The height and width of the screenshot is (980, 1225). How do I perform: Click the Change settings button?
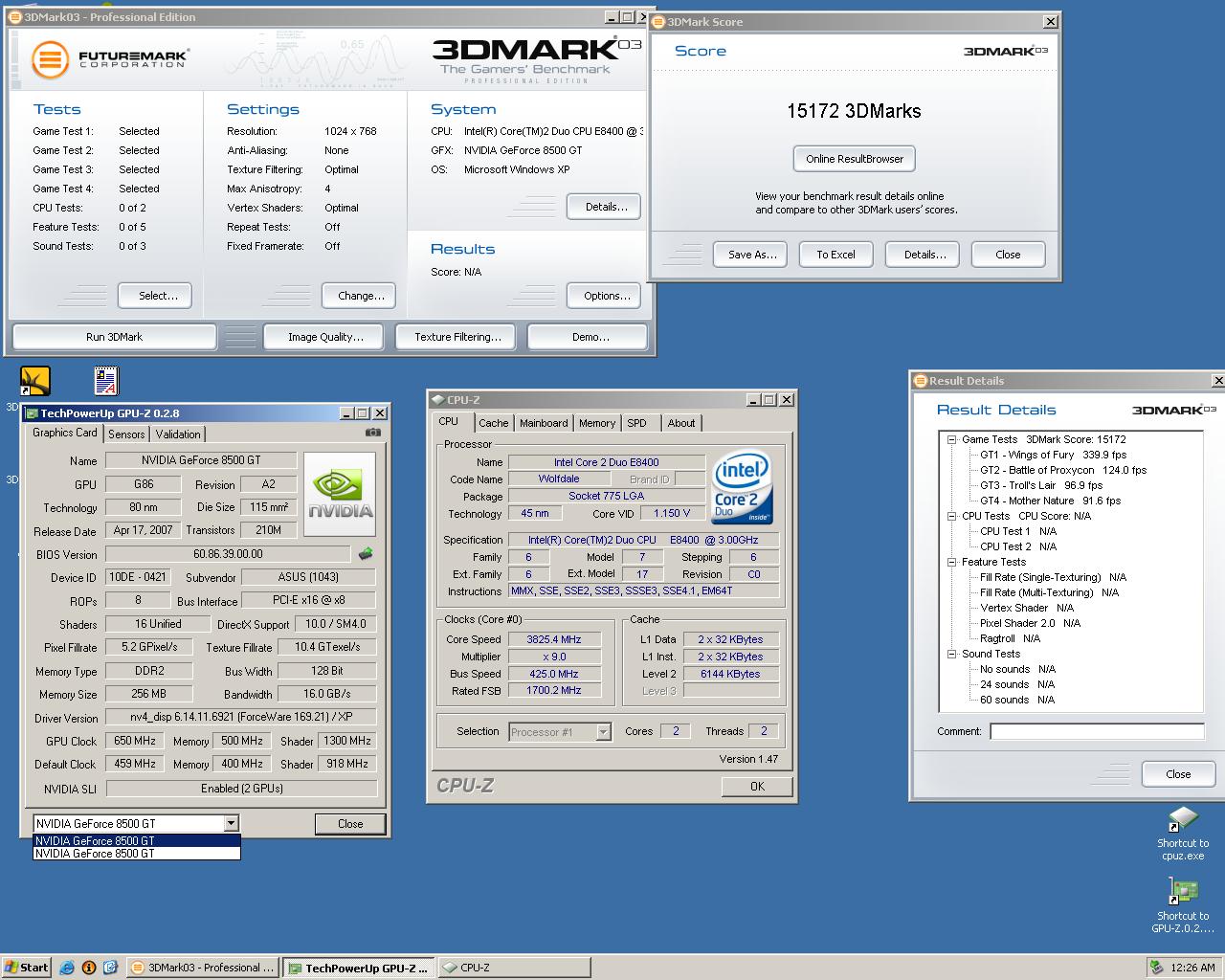pyautogui.click(x=361, y=296)
